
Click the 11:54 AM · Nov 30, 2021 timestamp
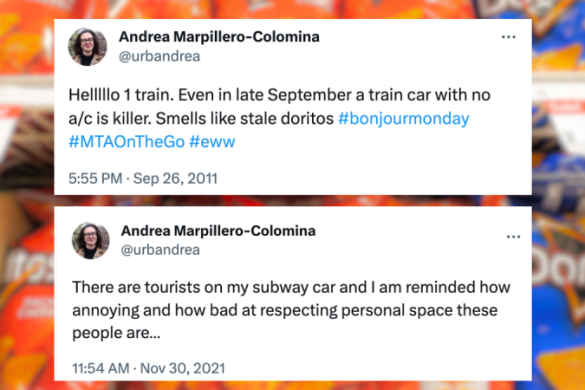click(x=148, y=368)
